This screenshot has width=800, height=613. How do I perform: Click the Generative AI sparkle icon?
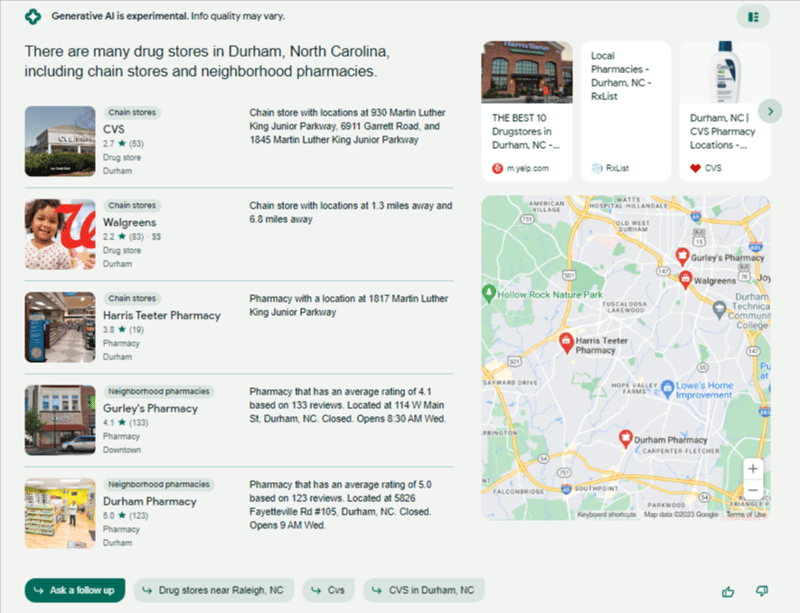33,16
